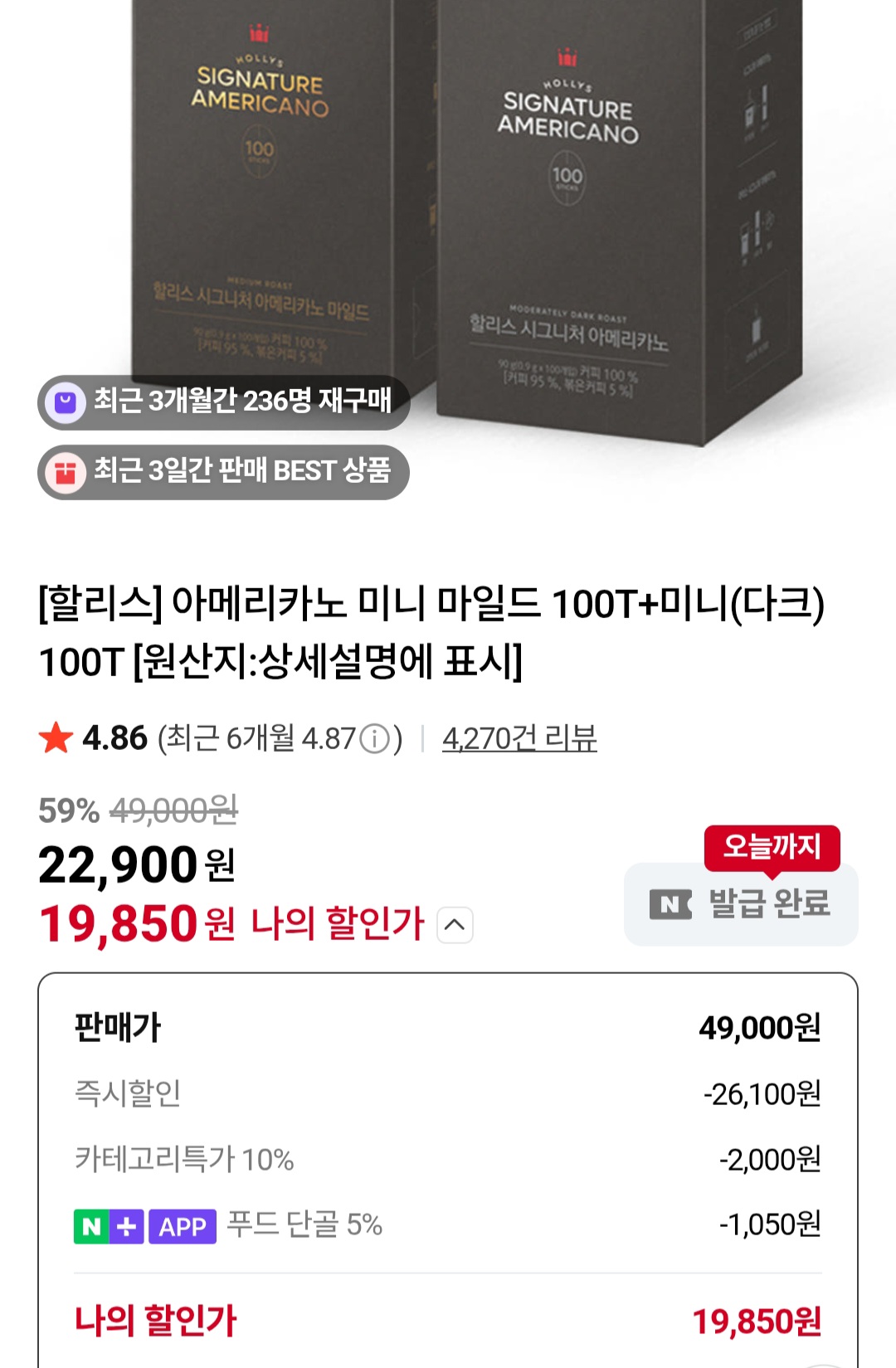The height and width of the screenshot is (1368, 896).
Task: Tap the purple plus membership badge
Action: tap(127, 1226)
